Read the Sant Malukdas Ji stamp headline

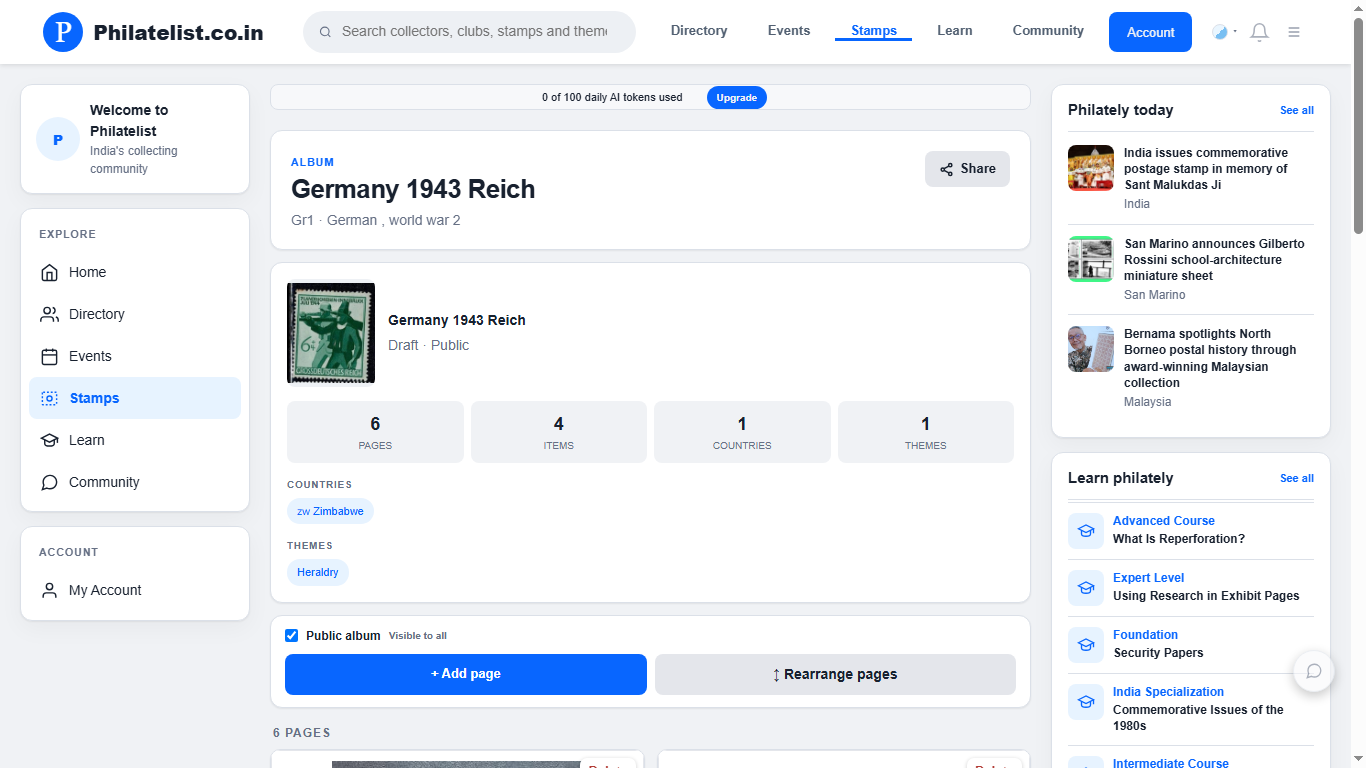click(x=1206, y=169)
